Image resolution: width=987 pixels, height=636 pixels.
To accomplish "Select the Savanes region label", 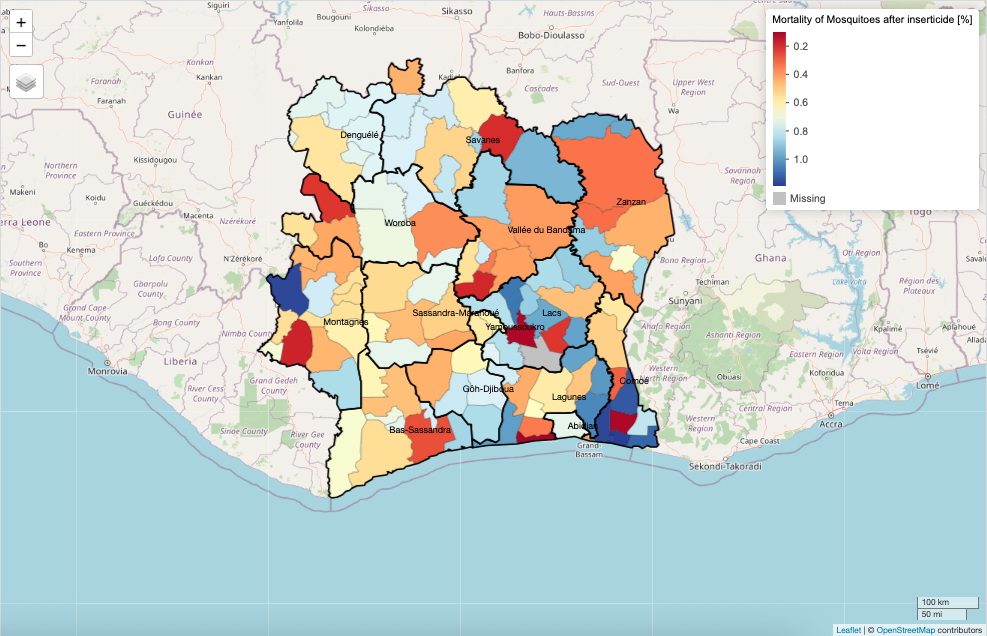I will point(482,140).
